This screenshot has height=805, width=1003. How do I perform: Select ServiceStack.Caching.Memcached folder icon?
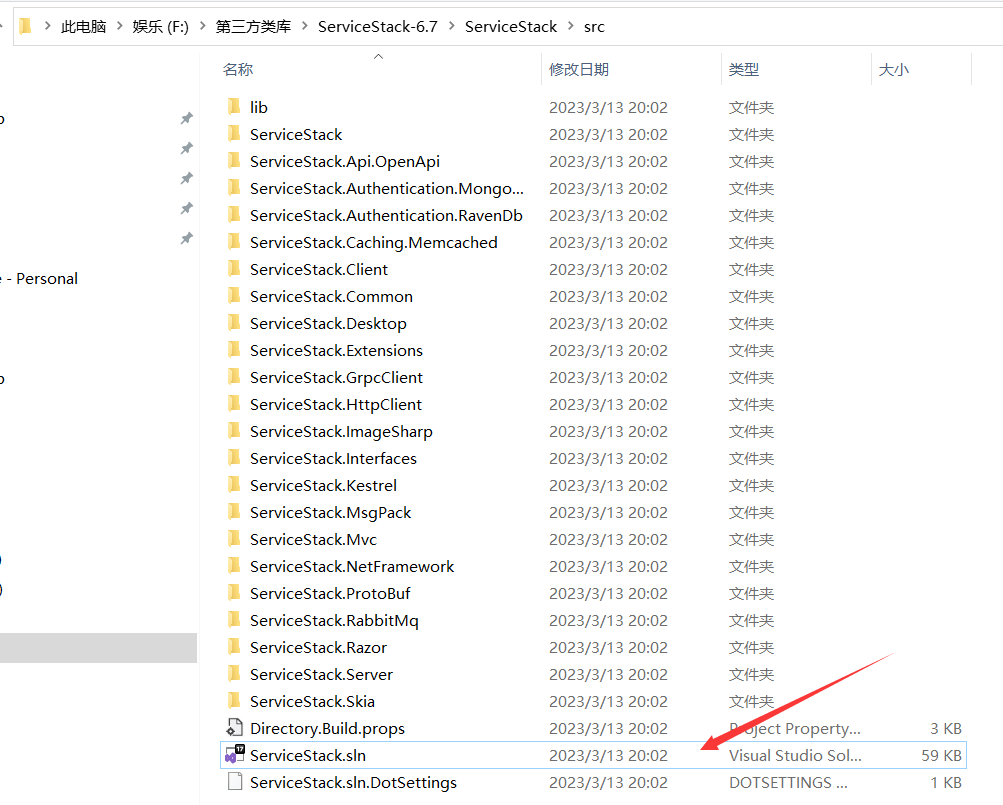[x=234, y=242]
